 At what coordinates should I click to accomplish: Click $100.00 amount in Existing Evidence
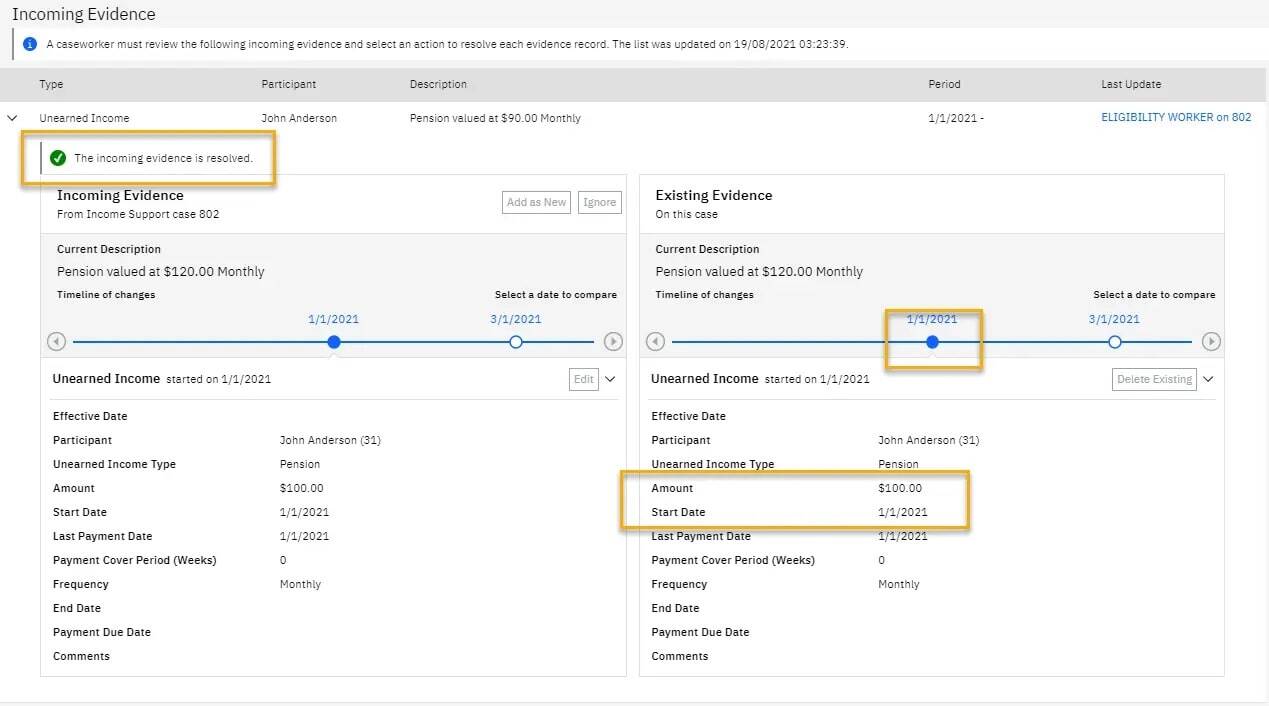pos(900,488)
